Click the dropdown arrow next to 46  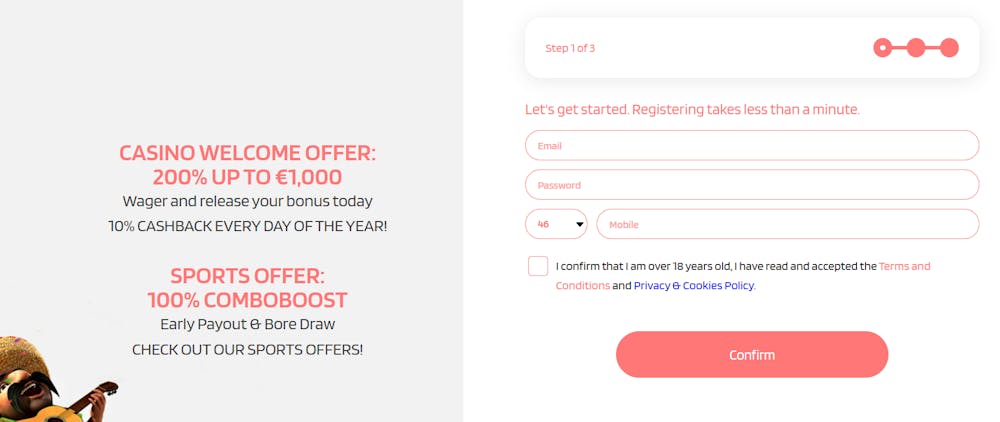(580, 224)
